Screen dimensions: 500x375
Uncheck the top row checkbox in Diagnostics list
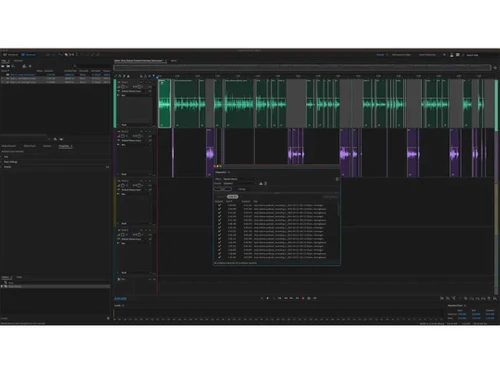219,205
